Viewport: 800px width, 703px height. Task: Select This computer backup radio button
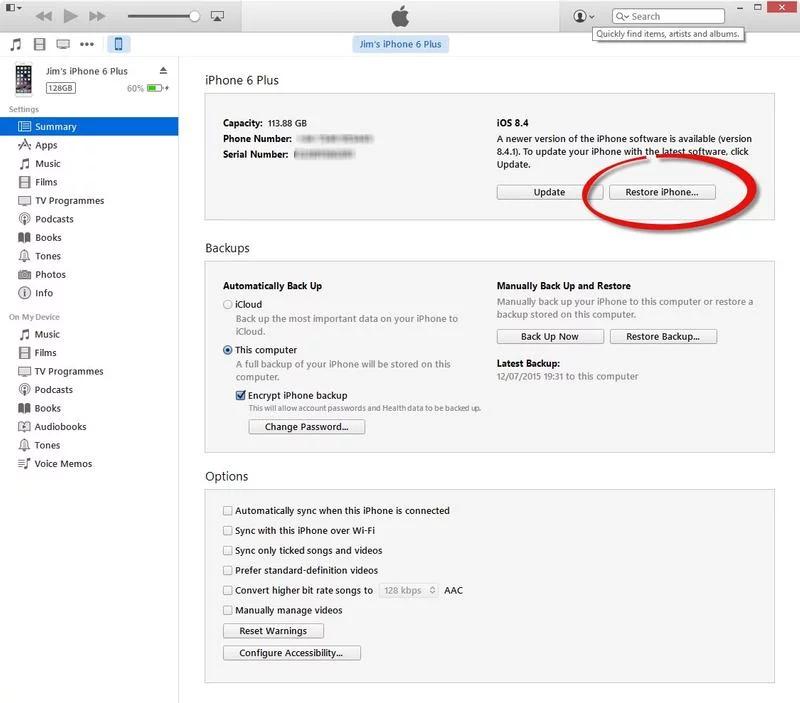(228, 350)
